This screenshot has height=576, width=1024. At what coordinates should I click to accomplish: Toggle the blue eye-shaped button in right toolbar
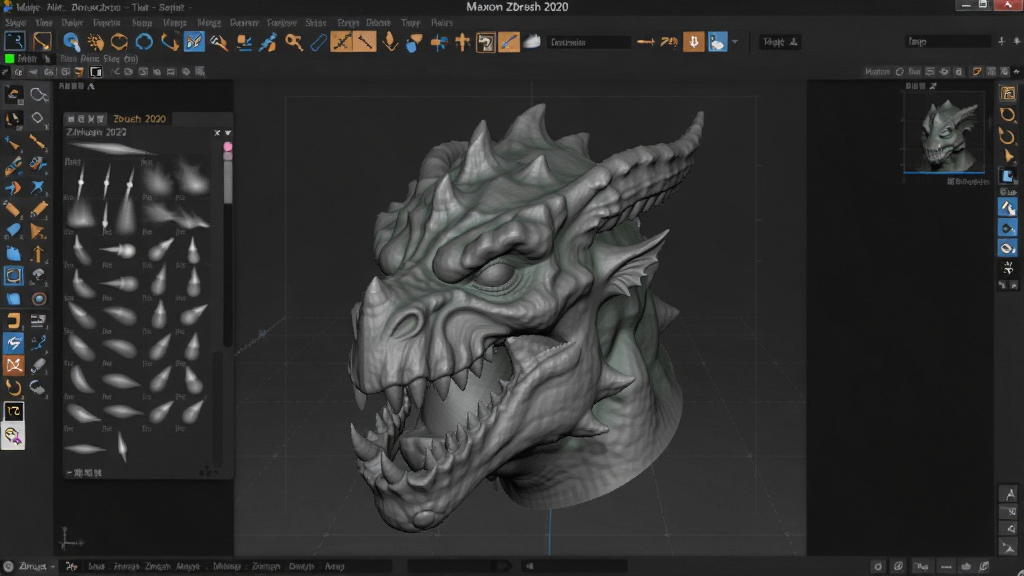pyautogui.click(x=1008, y=248)
